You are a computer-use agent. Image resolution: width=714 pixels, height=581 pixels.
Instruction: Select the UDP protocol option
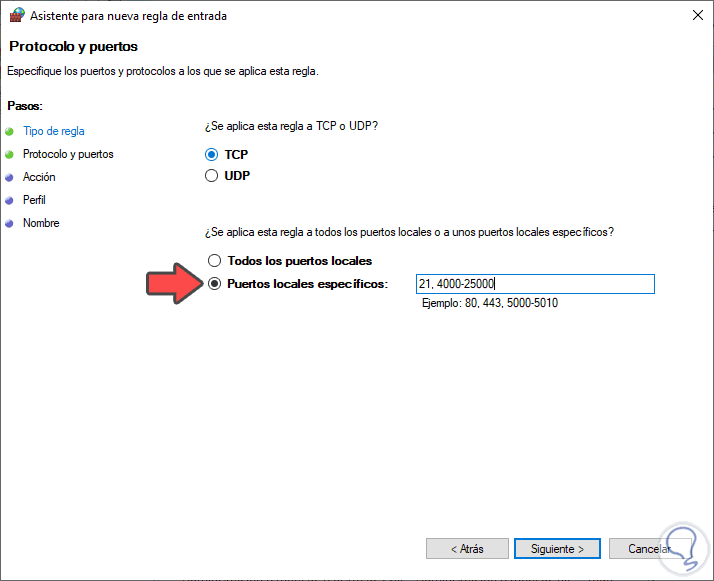pos(211,176)
